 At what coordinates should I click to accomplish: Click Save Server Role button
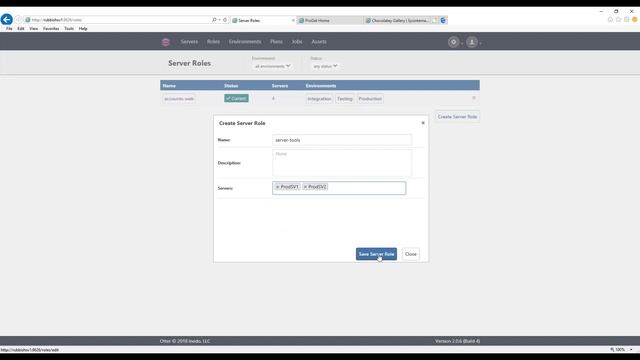click(x=376, y=254)
